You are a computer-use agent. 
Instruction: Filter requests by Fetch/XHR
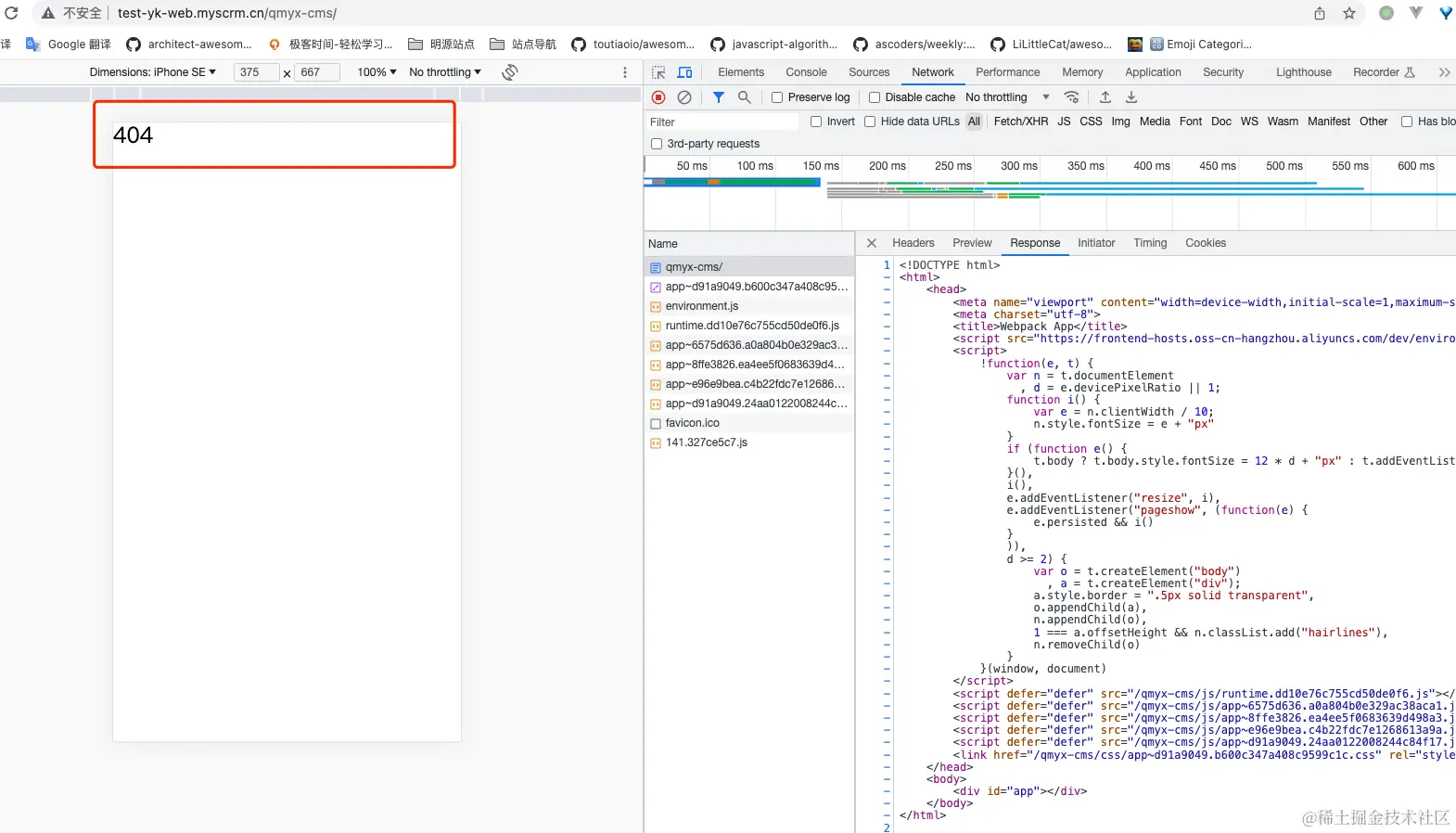(1021, 122)
